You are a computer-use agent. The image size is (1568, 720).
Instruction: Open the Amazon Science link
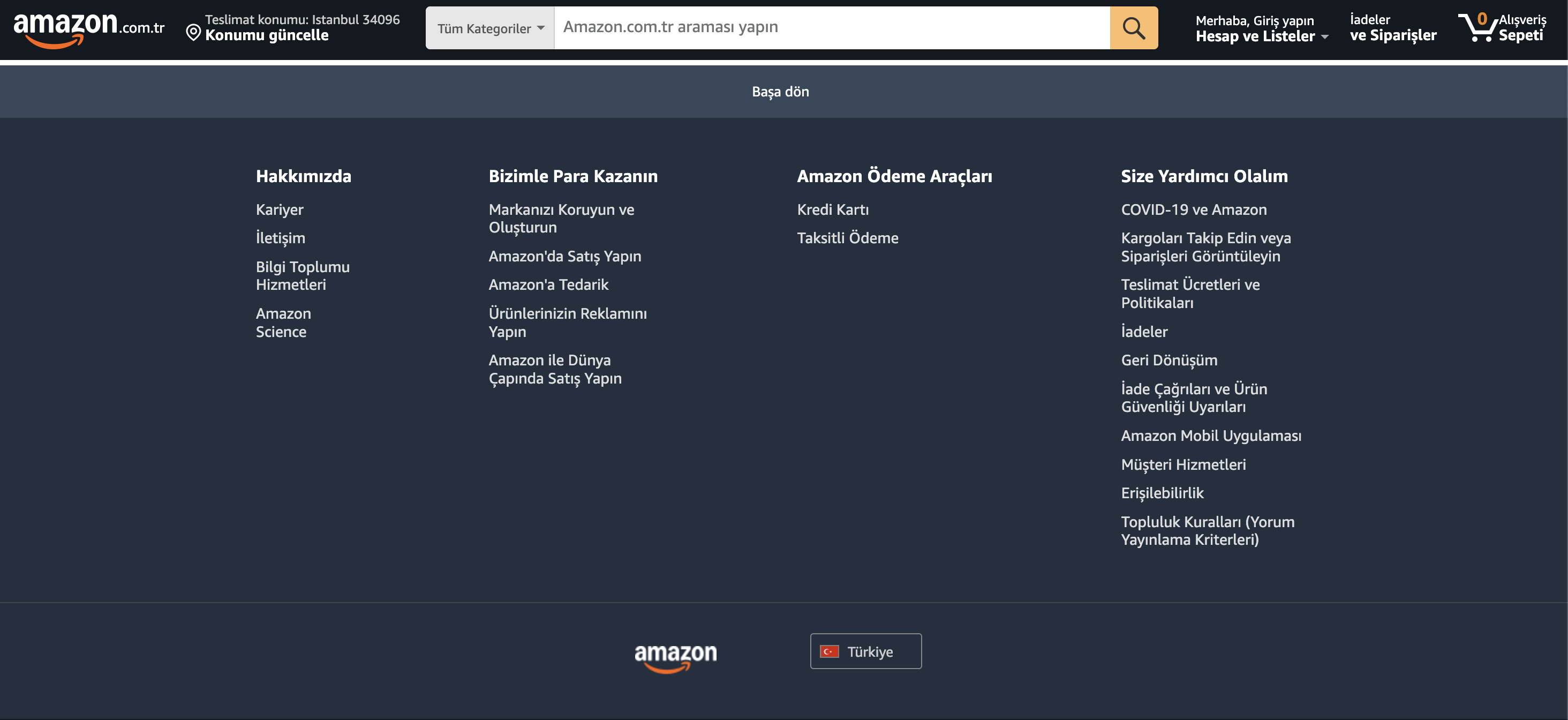tap(283, 322)
